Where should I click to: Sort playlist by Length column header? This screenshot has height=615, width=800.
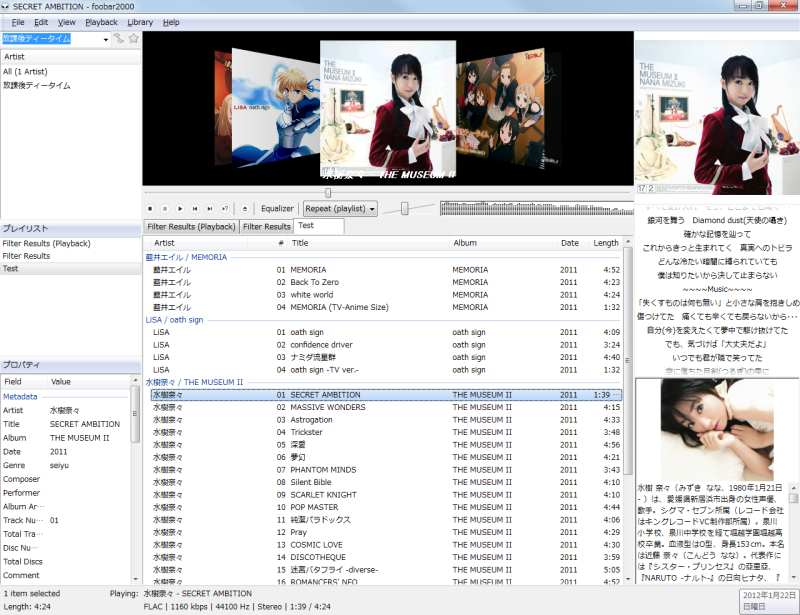[606, 243]
